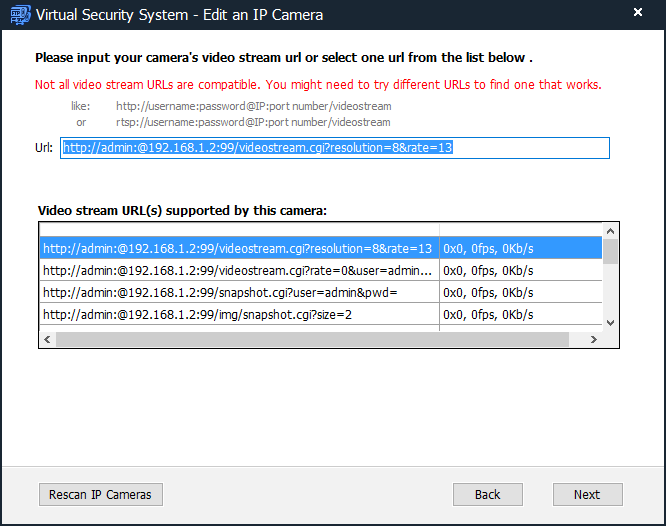This screenshot has width=666, height=526.
Task: Close the Edit an IP Camera window
Action: [638, 15]
